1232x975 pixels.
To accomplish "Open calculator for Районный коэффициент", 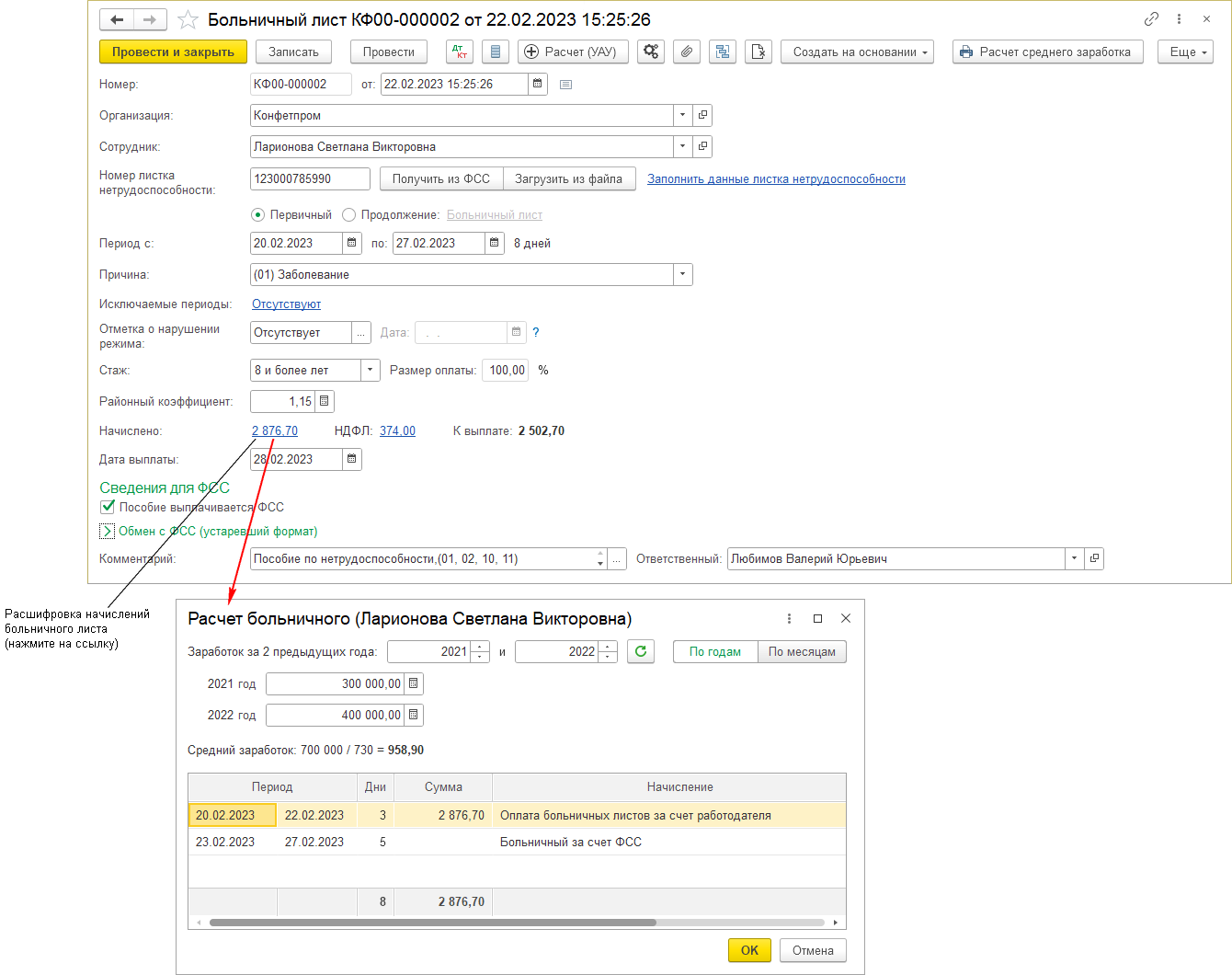I will click(325, 401).
